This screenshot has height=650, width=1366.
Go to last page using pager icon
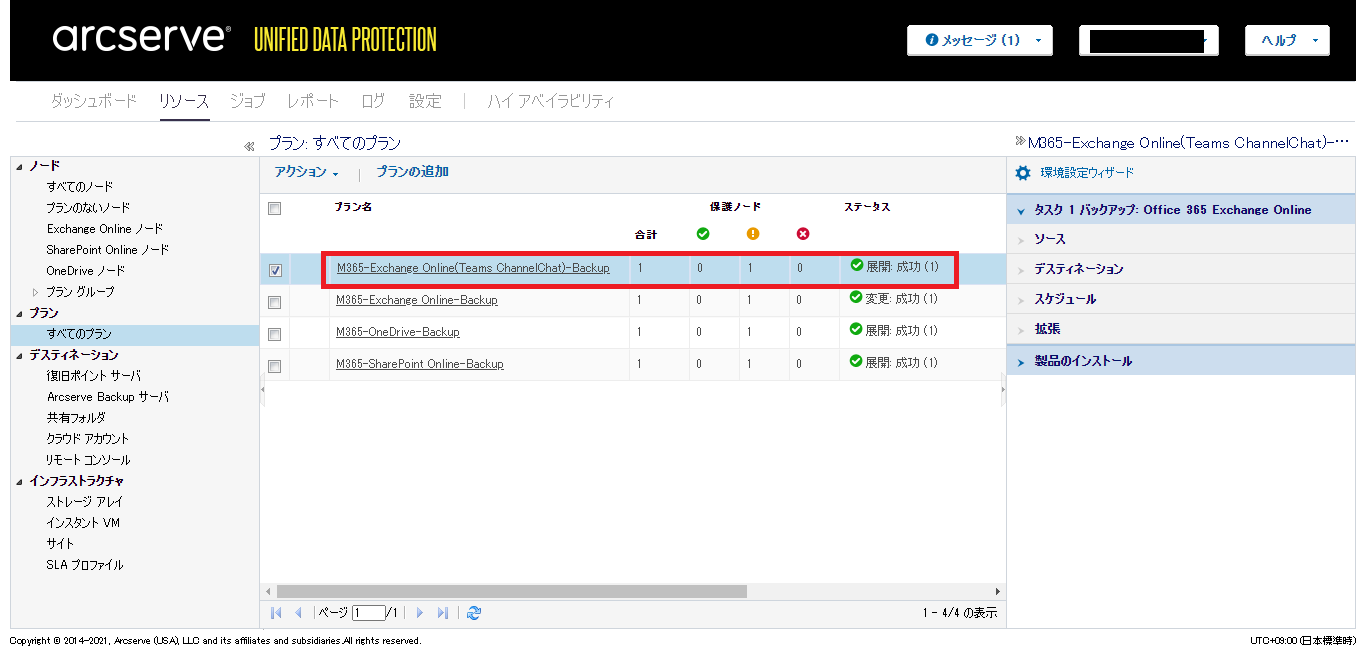point(442,613)
